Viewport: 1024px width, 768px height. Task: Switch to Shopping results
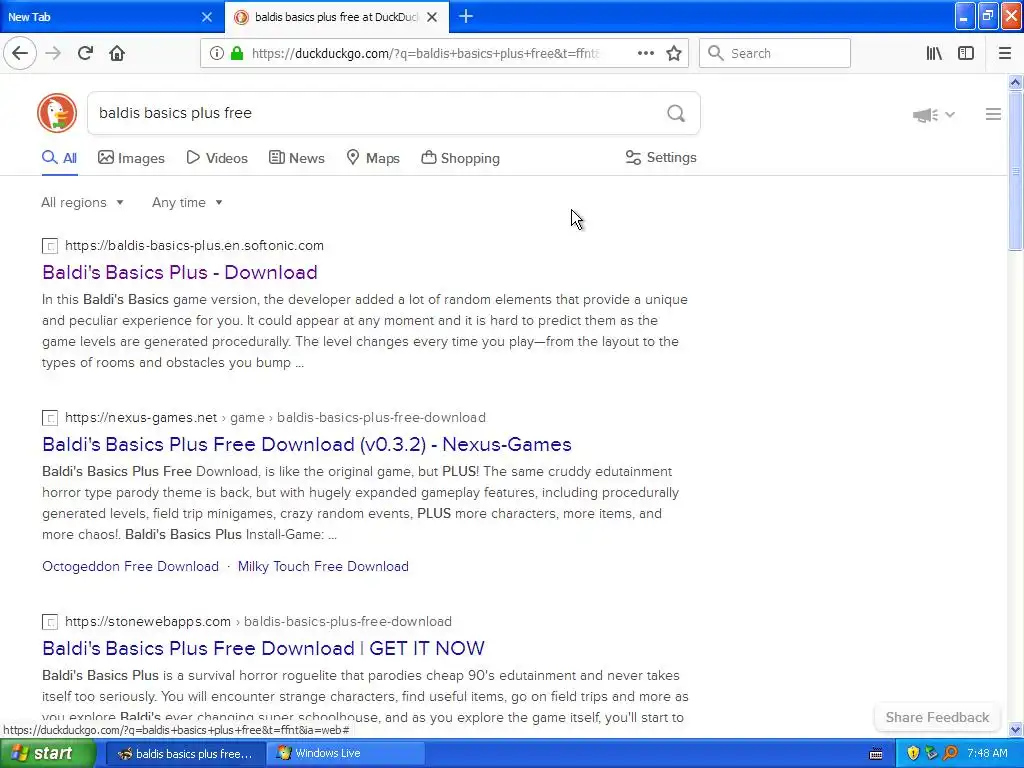[x=460, y=158]
